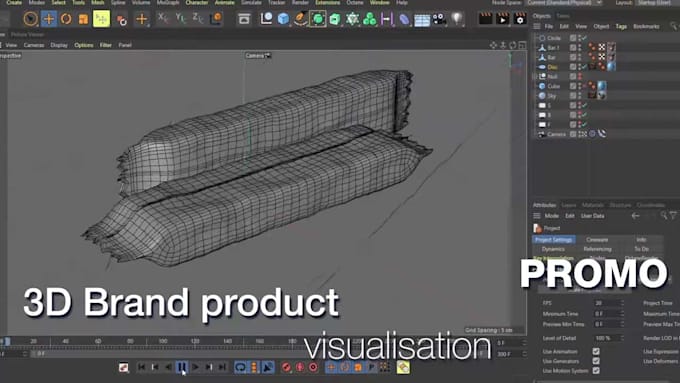Toggle Z axis lock
The width and height of the screenshot is (680, 383).
(x=198, y=18)
